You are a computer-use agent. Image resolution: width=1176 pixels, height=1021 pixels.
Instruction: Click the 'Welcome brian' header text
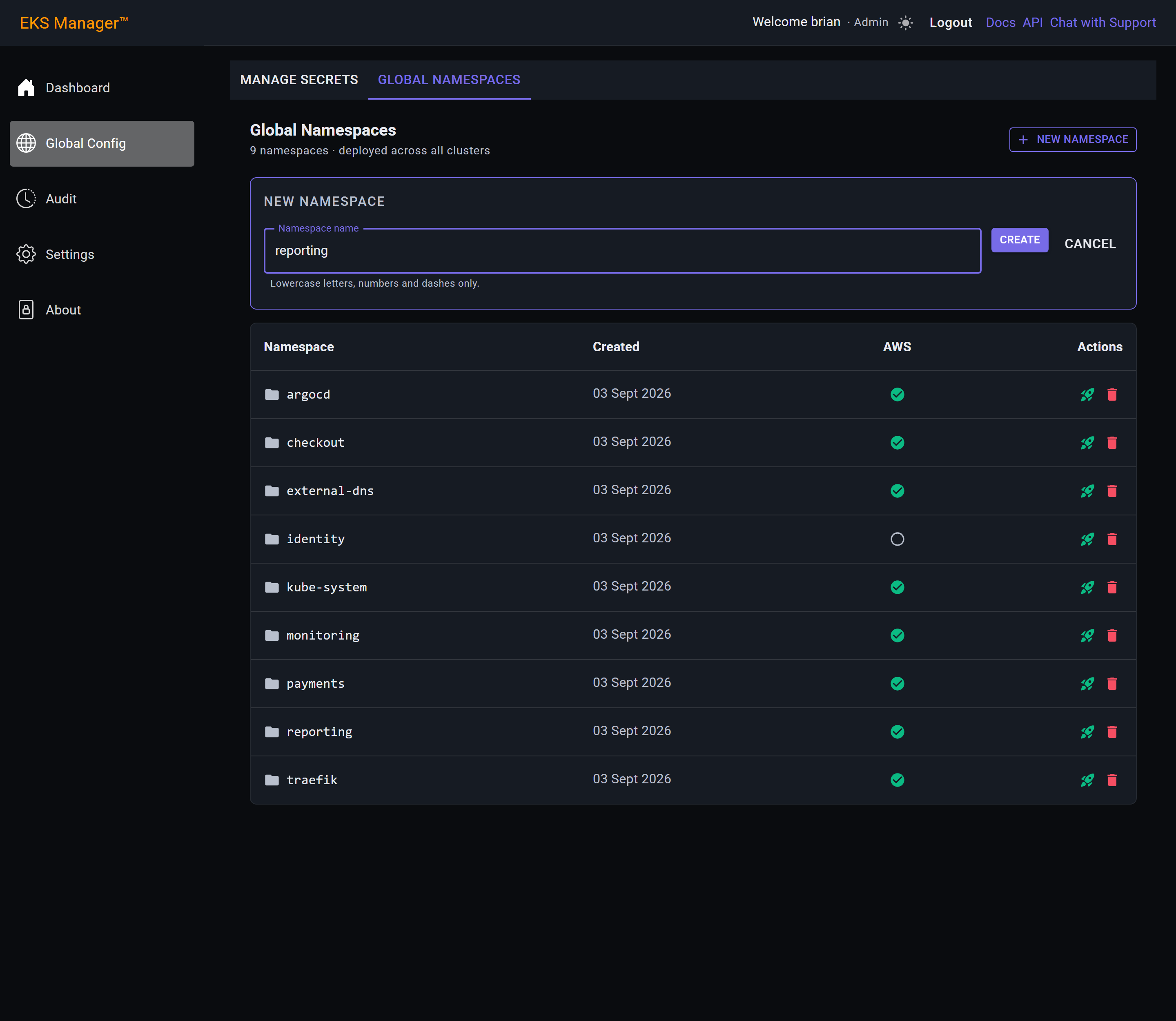point(796,22)
